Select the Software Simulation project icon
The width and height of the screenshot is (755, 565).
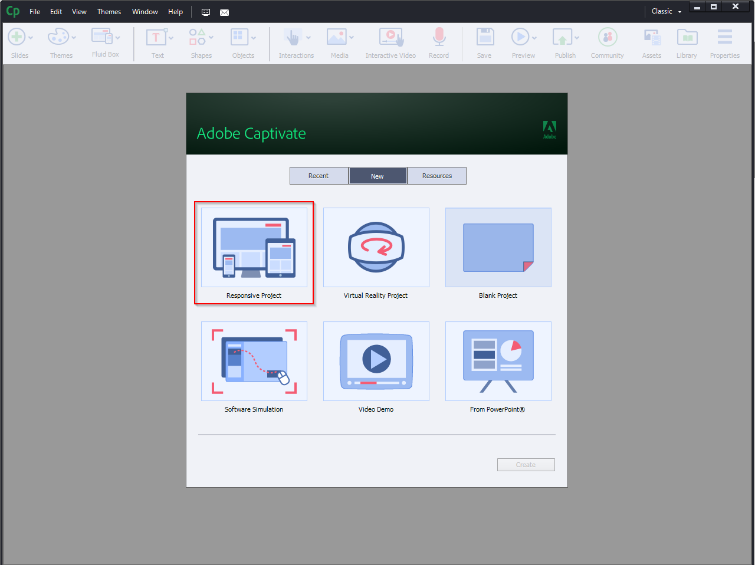pyautogui.click(x=254, y=361)
